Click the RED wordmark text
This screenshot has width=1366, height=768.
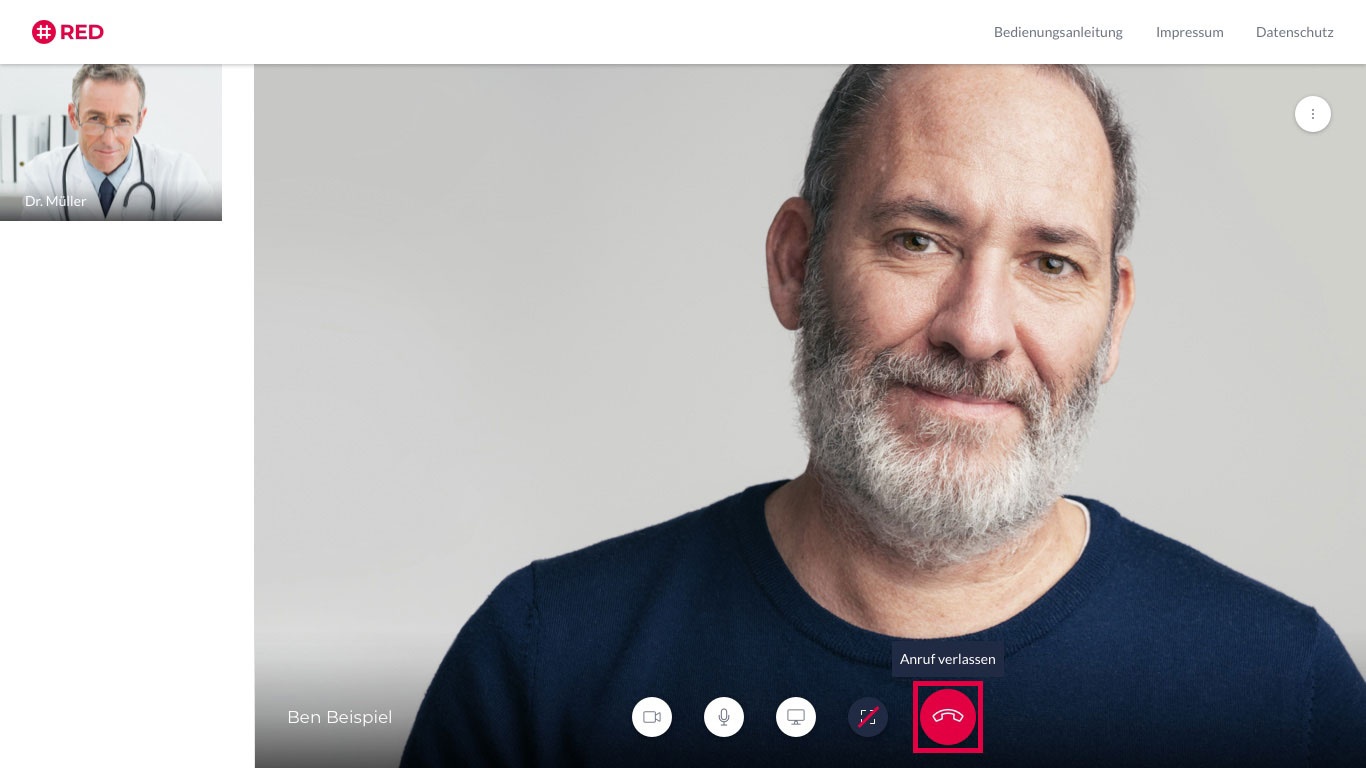coord(82,32)
